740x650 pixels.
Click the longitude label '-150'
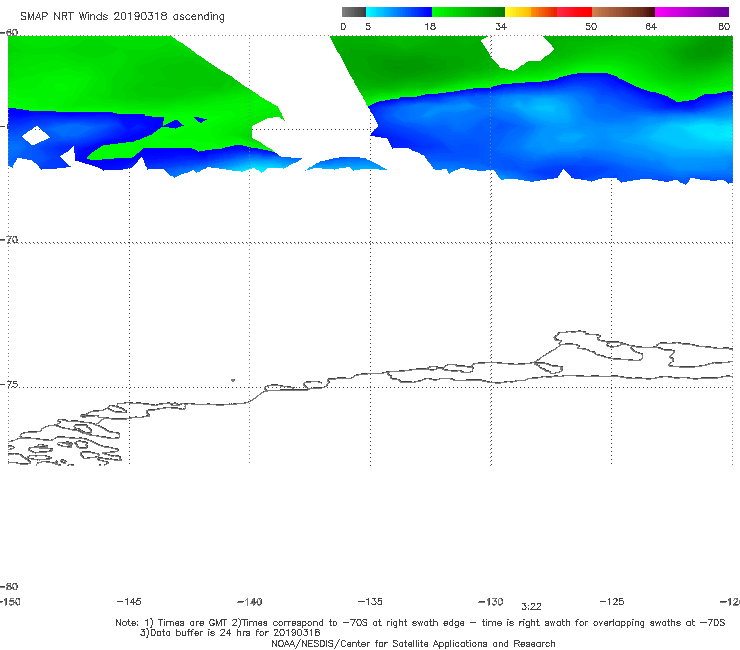click(10, 601)
